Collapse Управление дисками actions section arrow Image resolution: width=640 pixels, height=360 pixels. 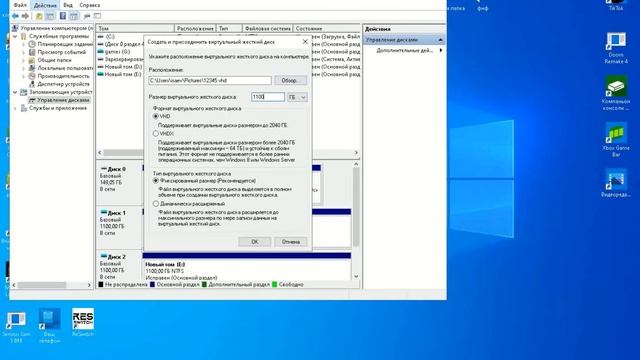tap(440, 40)
